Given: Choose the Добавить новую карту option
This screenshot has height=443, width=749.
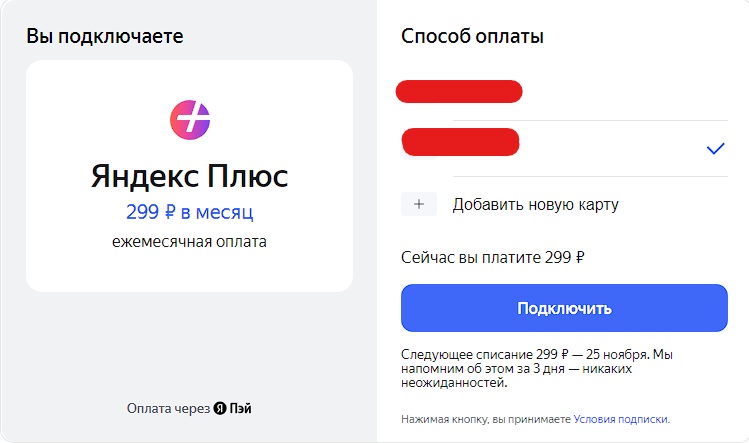Looking at the screenshot, I should pos(535,205).
